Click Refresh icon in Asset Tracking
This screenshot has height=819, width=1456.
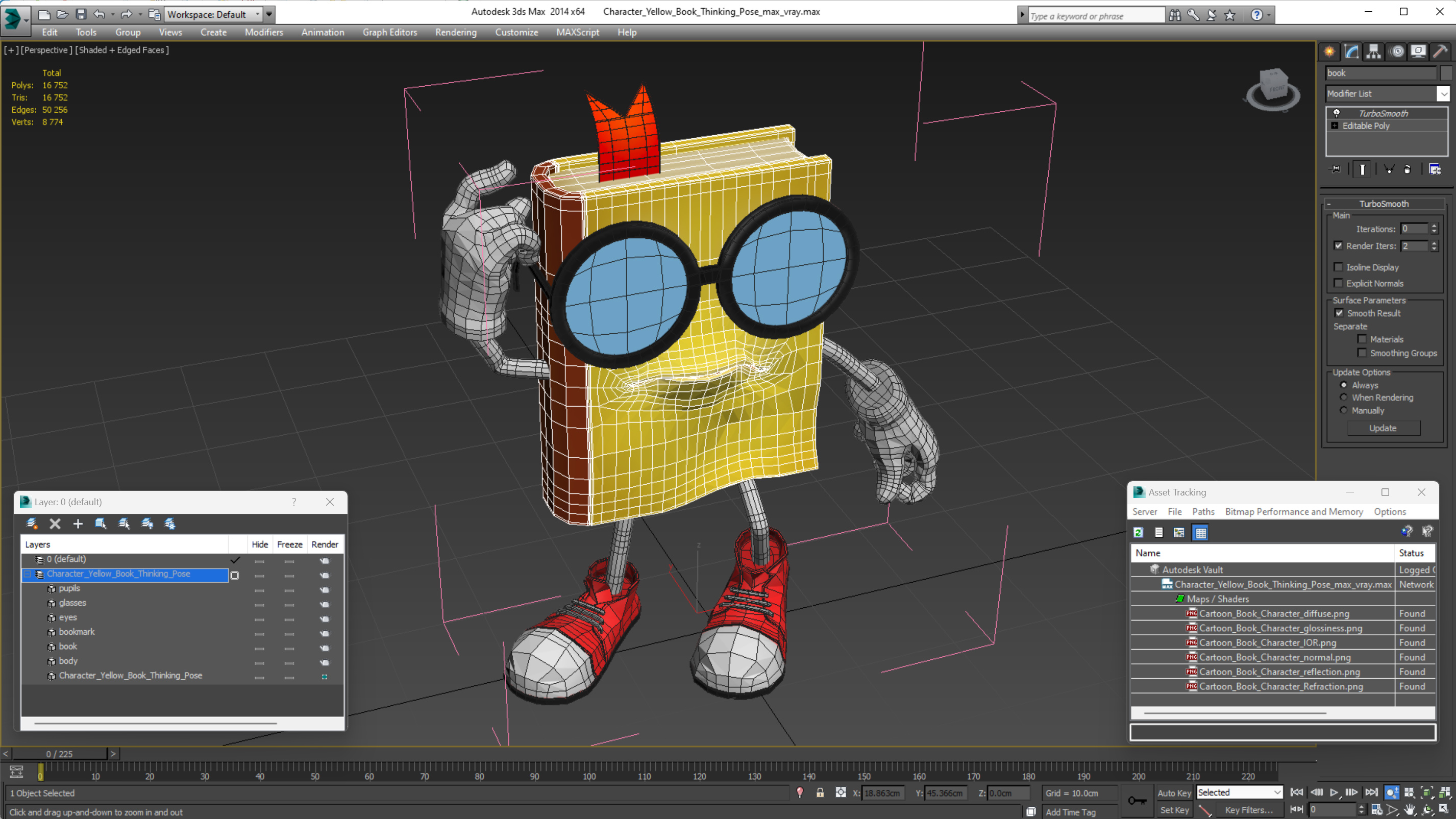(1139, 532)
